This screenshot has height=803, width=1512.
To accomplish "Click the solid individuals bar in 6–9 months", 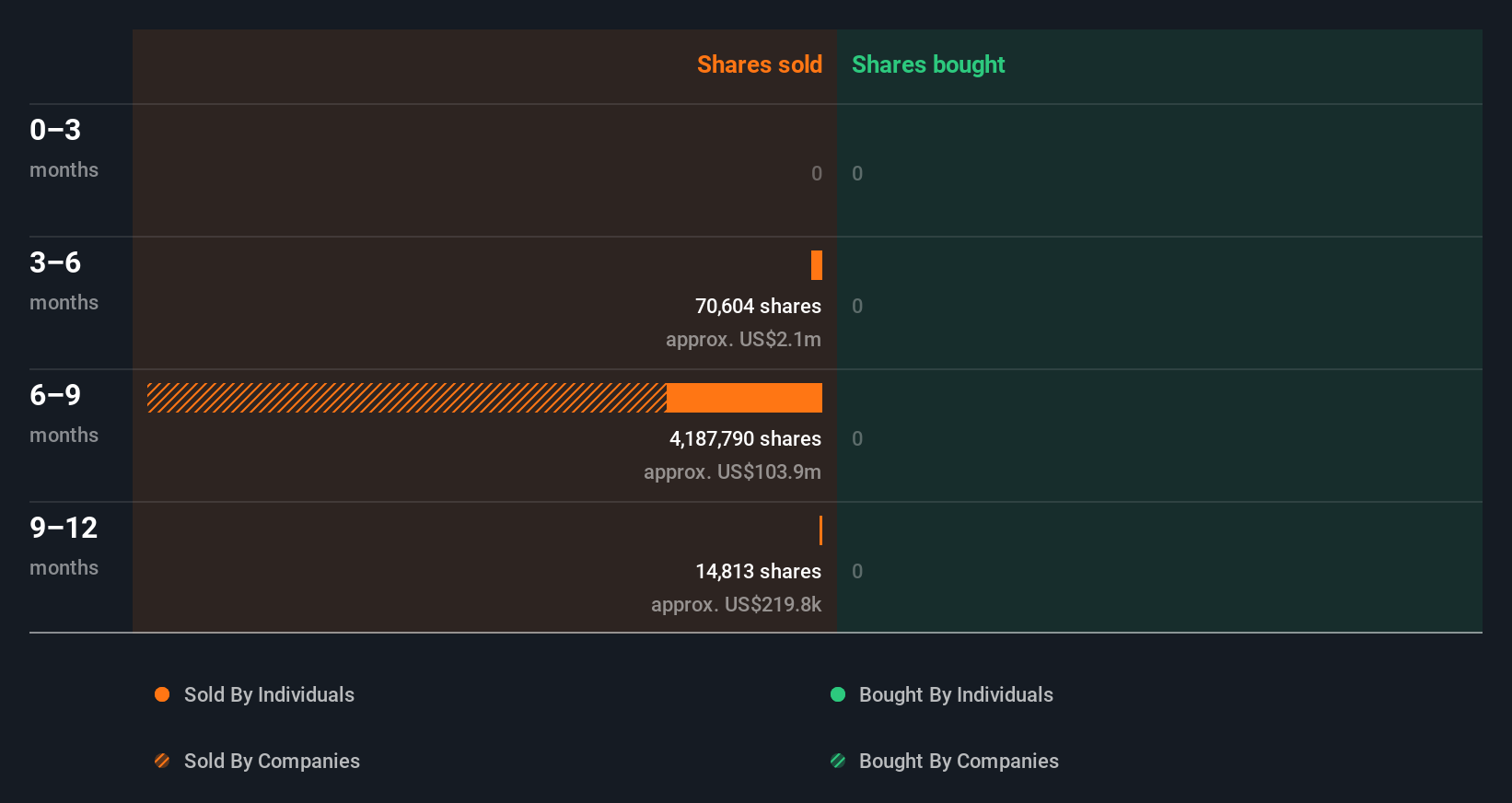I will [744, 398].
